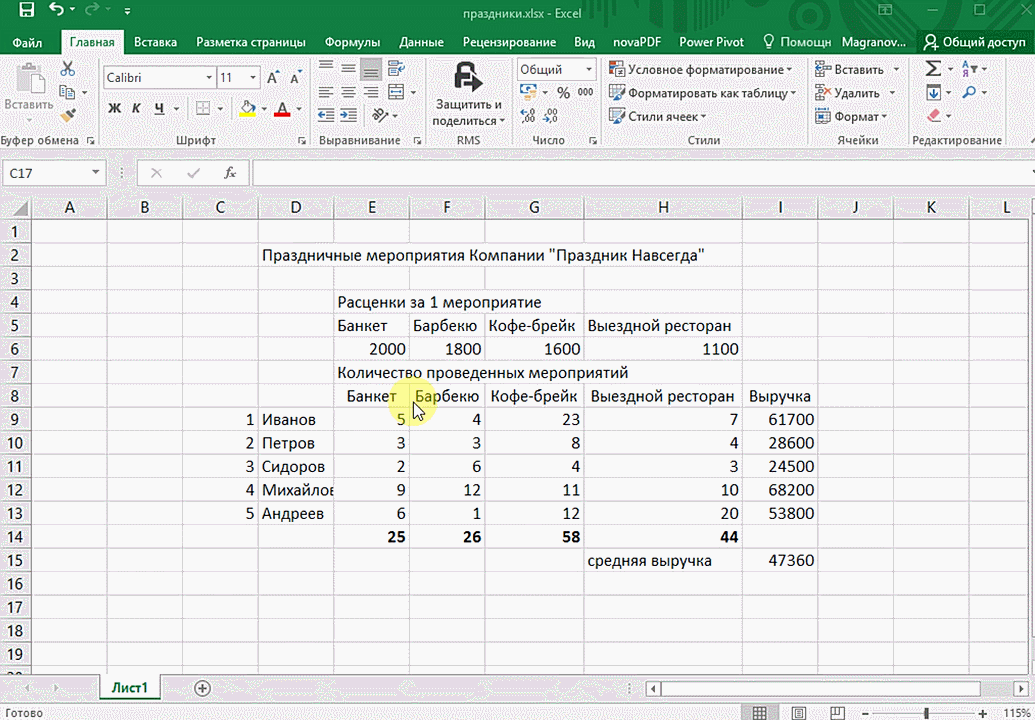The height and width of the screenshot is (720, 1035).
Task: Click the Общий доступ button
Action: pos(975,42)
